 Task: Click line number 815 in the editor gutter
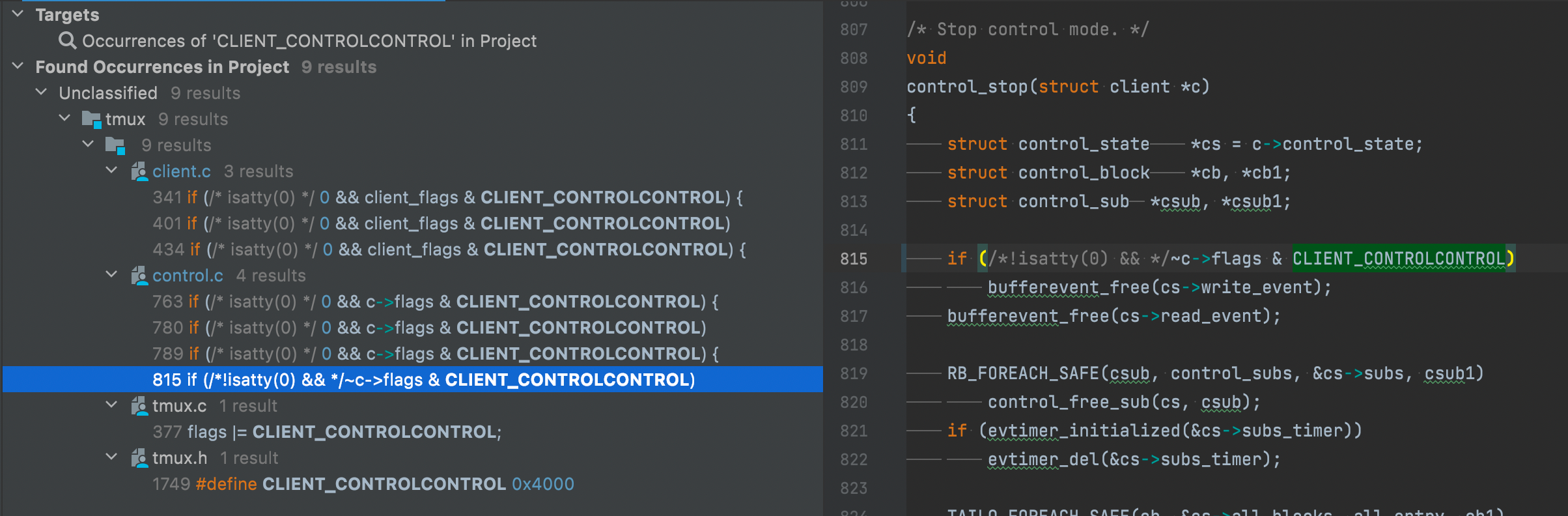coord(854,259)
